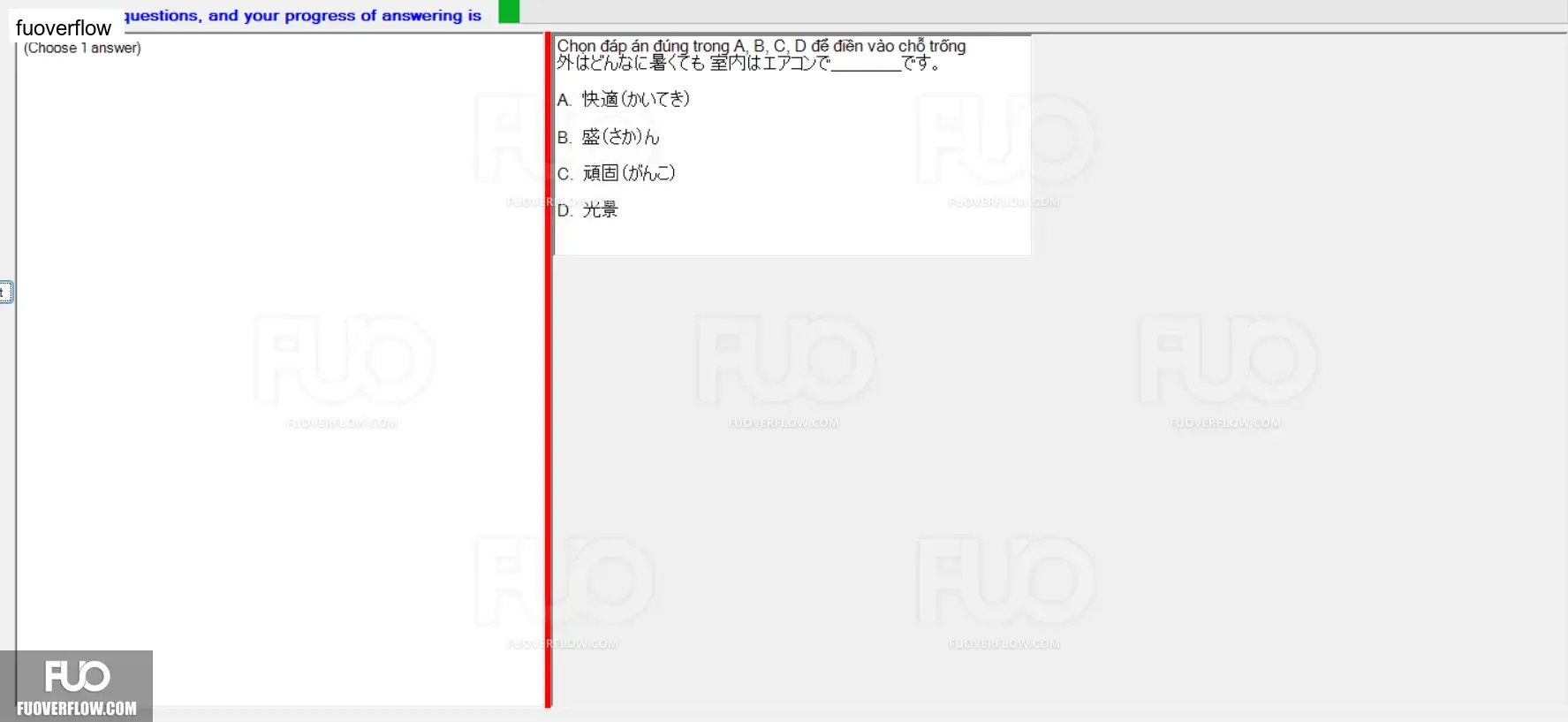Select answer B 盛(さか)ん
This screenshot has width=1568, height=722.
[608, 137]
